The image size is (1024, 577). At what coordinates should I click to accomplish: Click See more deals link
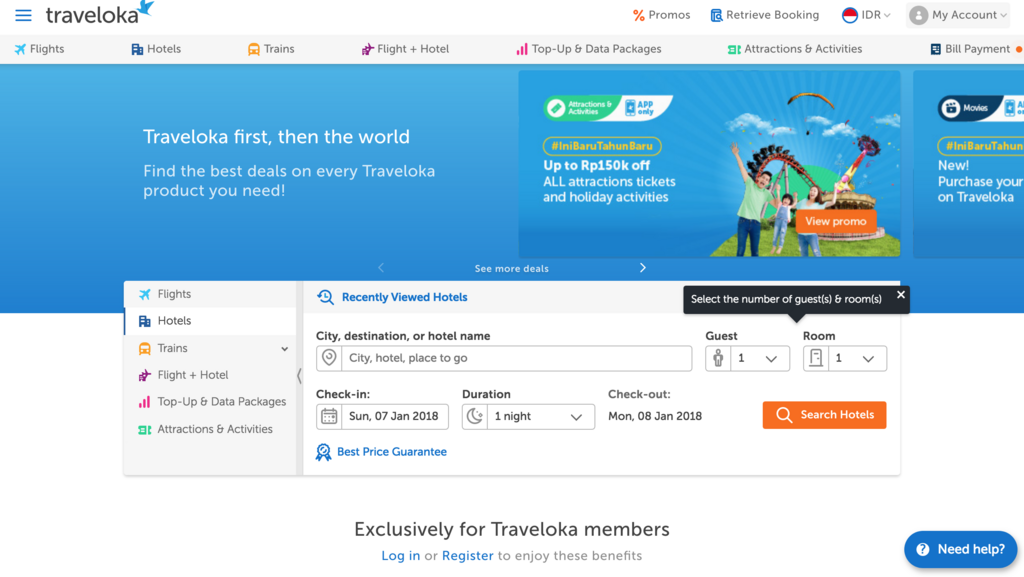(511, 268)
